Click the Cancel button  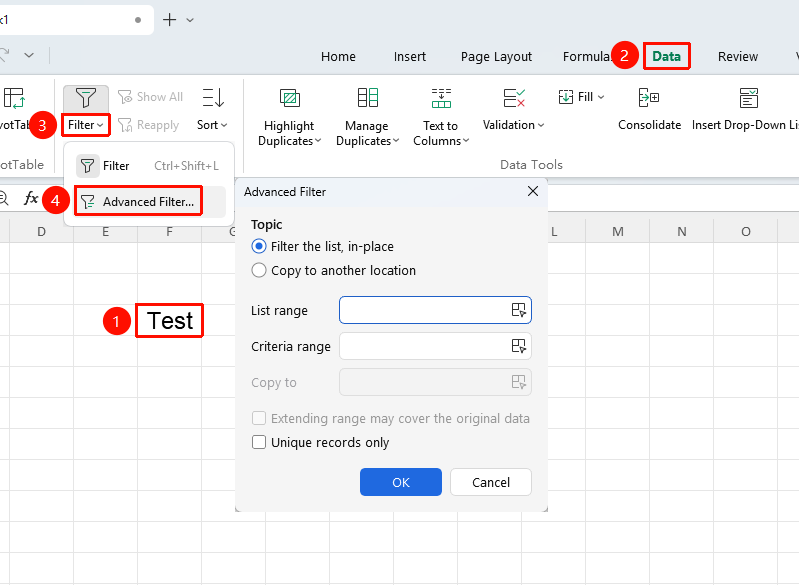(491, 482)
